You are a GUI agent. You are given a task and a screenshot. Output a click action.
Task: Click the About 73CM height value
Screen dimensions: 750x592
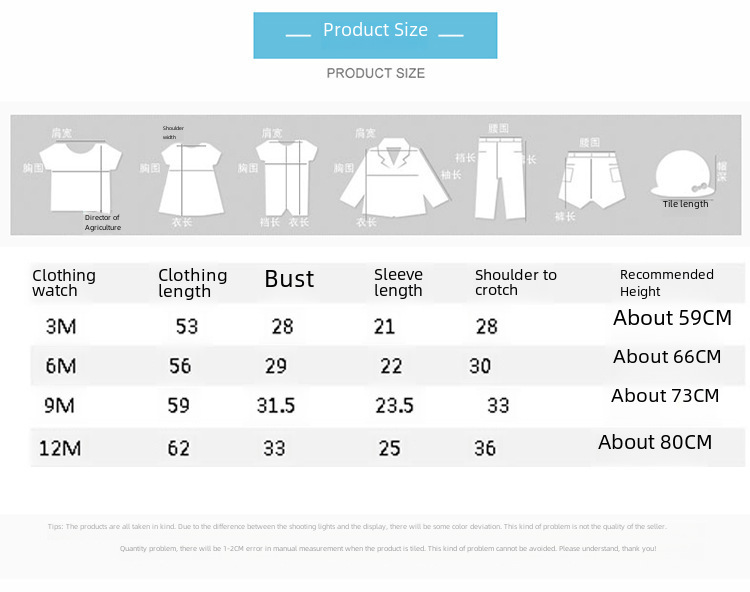tap(665, 396)
